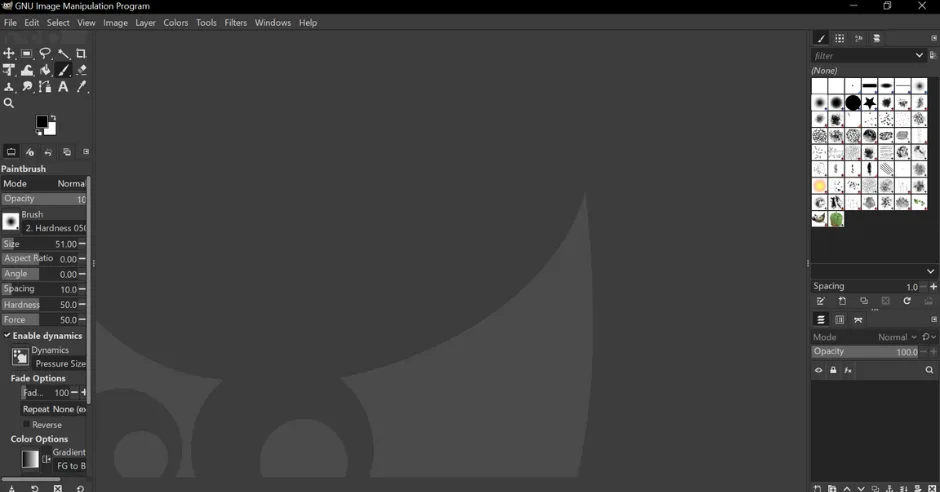
Task: Click the gradient preview swatch
Action: (30, 459)
